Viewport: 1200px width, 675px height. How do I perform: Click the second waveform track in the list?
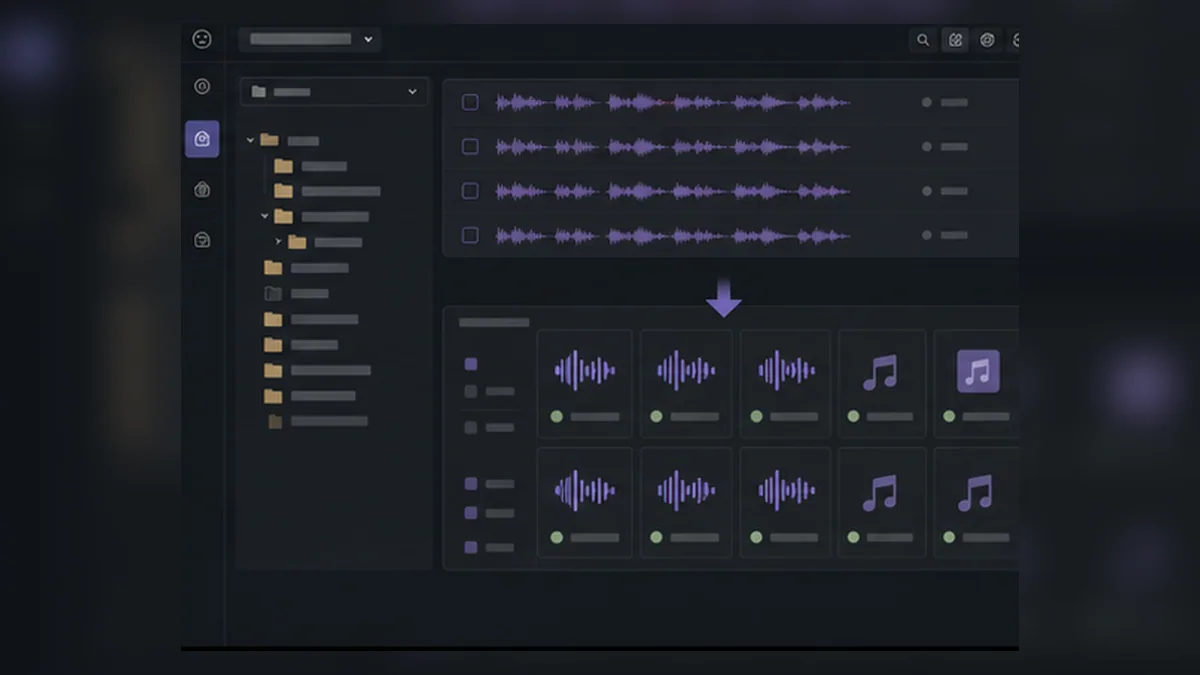pyautogui.click(x=673, y=146)
